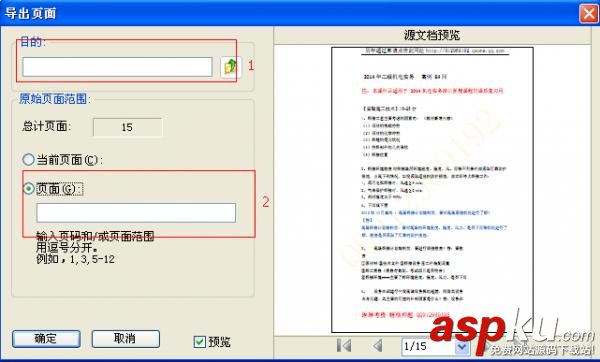Screen dimensions: 600x362
Task: Select the 当前页面 radio button
Action: coord(28,160)
